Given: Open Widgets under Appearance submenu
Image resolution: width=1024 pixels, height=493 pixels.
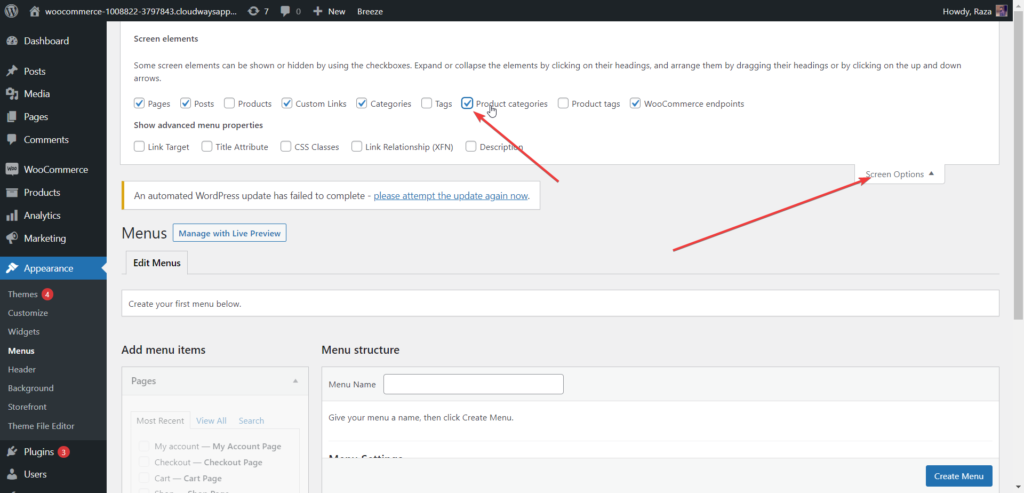Looking at the screenshot, I should click(23, 332).
